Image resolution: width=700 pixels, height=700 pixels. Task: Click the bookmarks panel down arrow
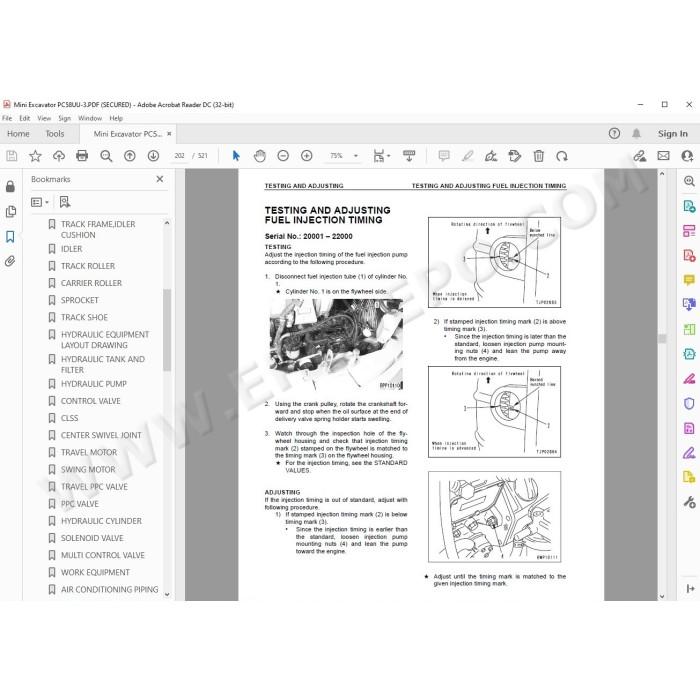click(167, 595)
